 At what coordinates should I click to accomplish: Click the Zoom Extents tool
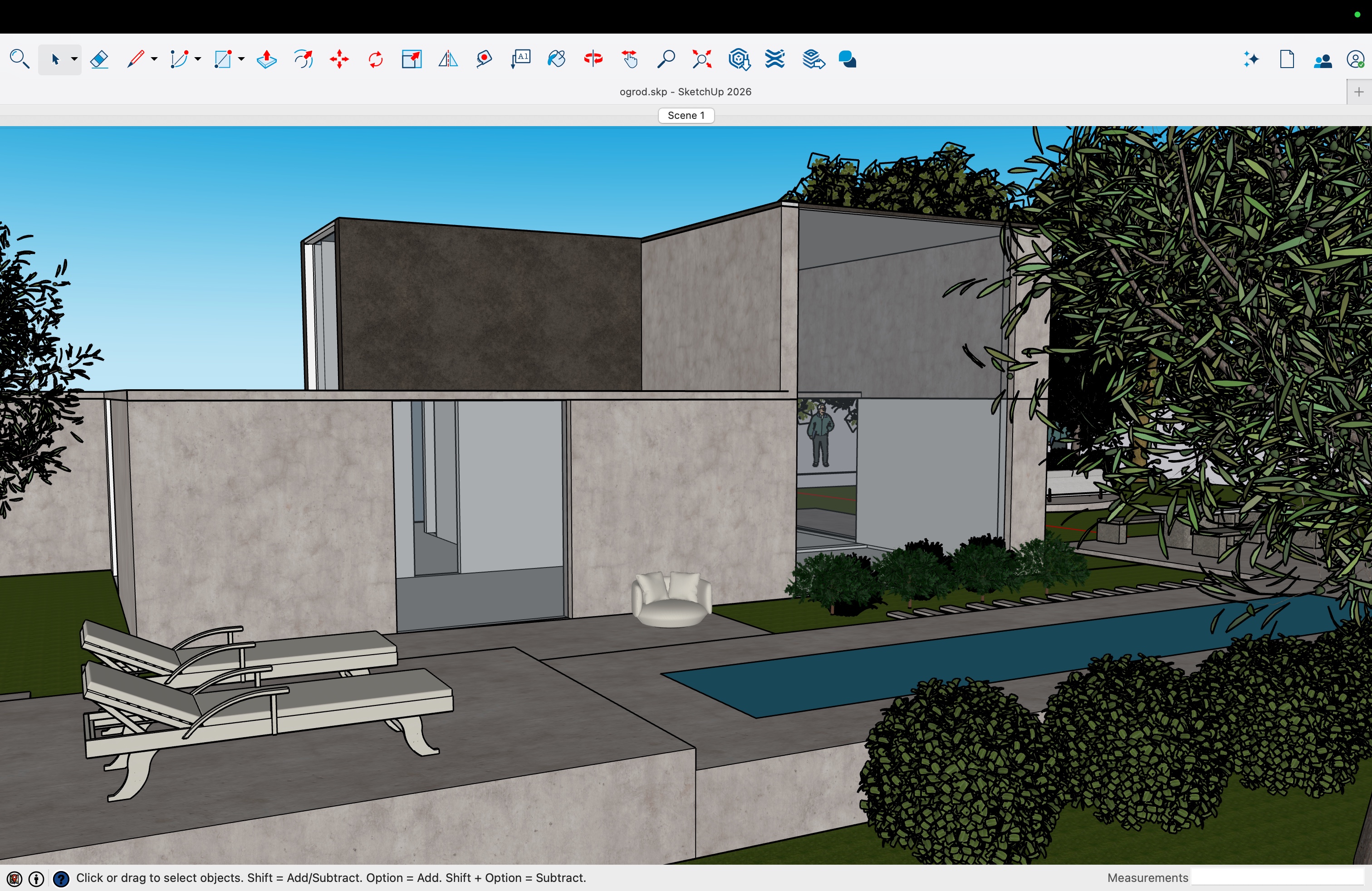tap(702, 59)
